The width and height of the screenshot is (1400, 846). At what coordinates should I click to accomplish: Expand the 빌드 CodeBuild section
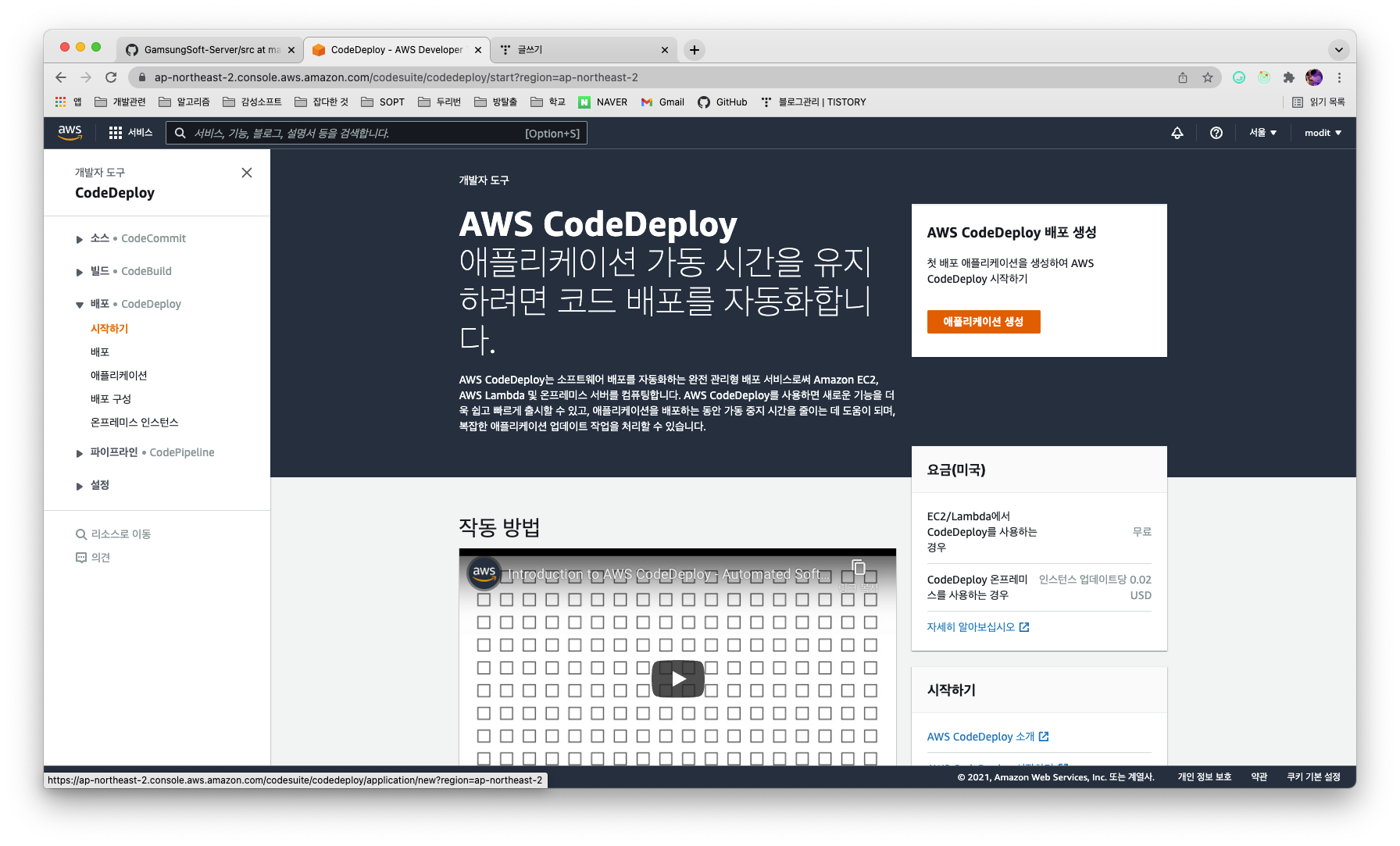(79, 272)
